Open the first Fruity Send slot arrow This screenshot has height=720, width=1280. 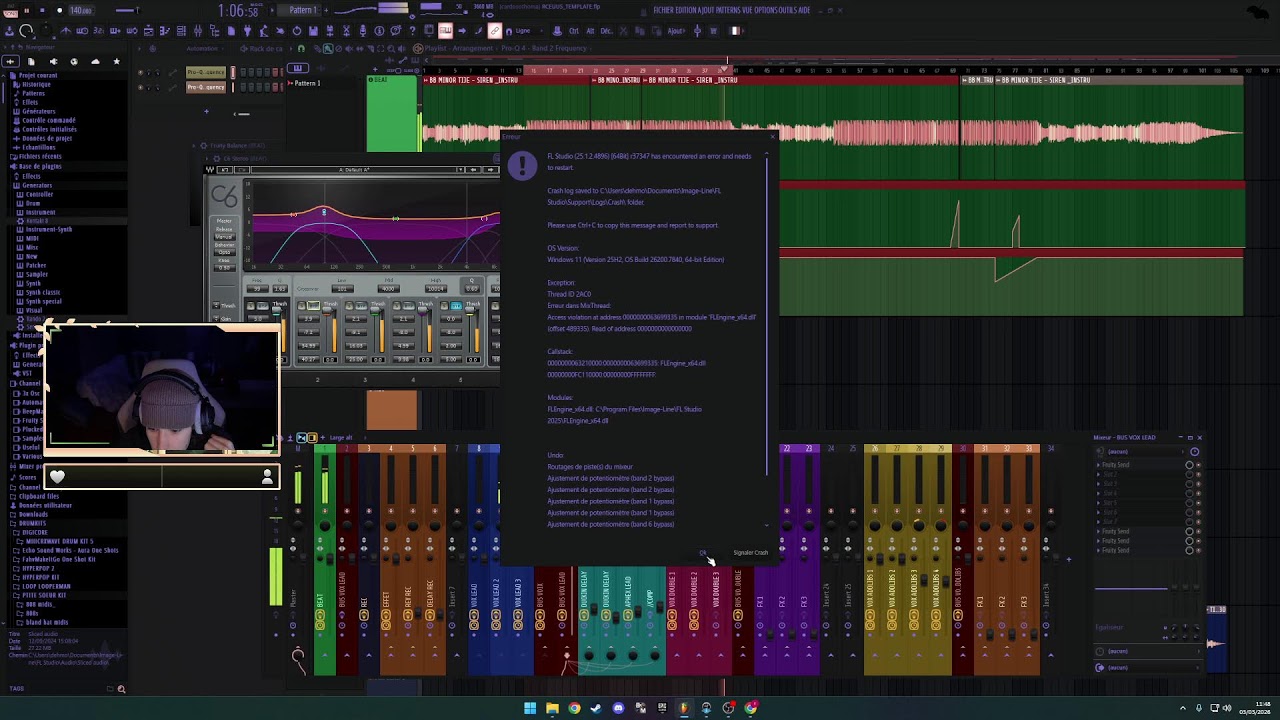1098,465
